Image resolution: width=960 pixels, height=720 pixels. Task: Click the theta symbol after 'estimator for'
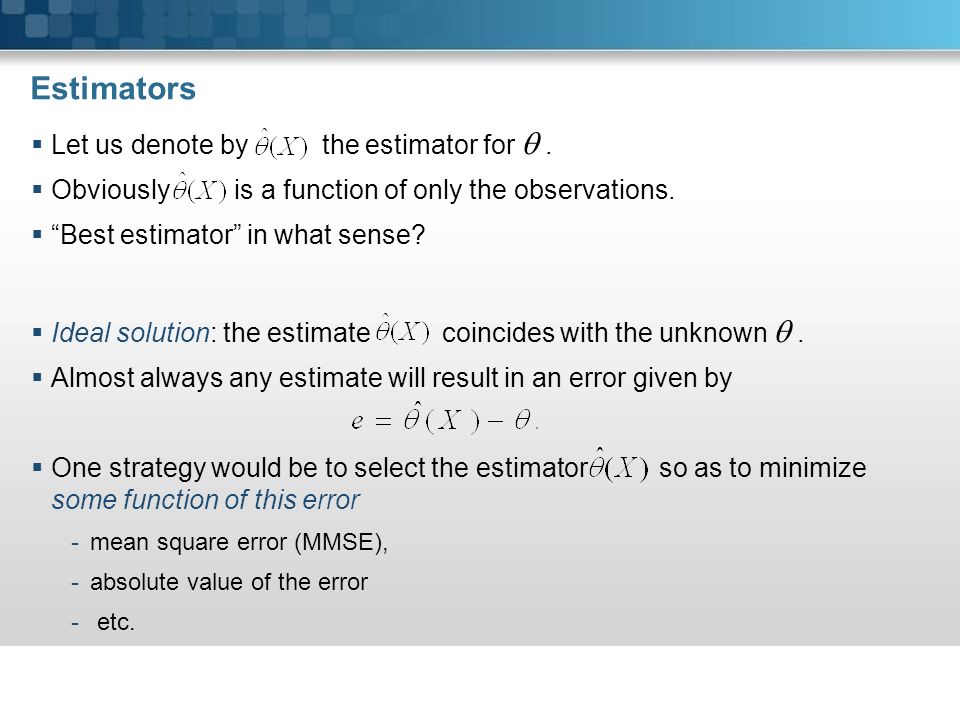pyautogui.click(x=532, y=144)
